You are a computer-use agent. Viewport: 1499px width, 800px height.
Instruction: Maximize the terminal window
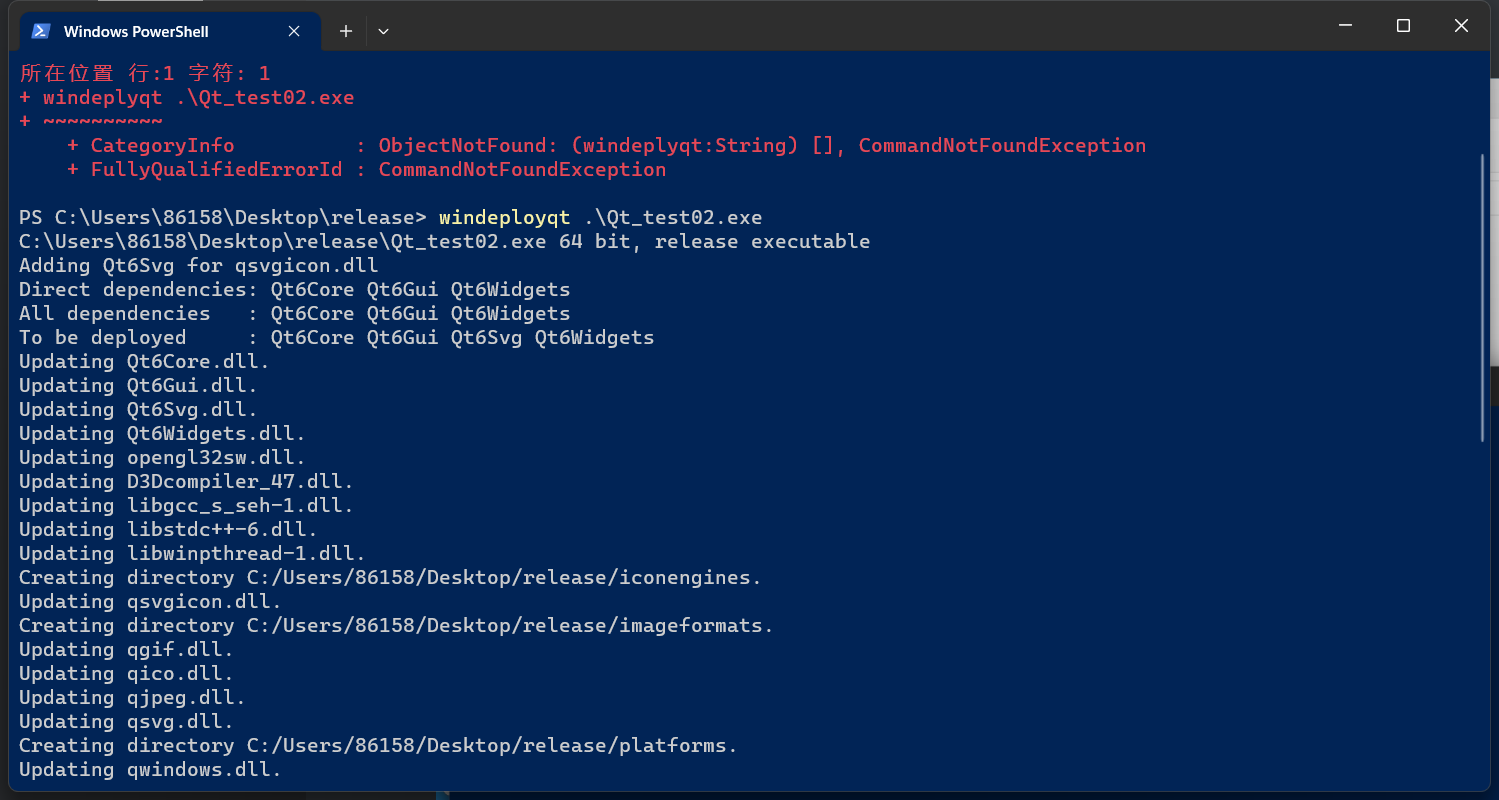[1403, 26]
